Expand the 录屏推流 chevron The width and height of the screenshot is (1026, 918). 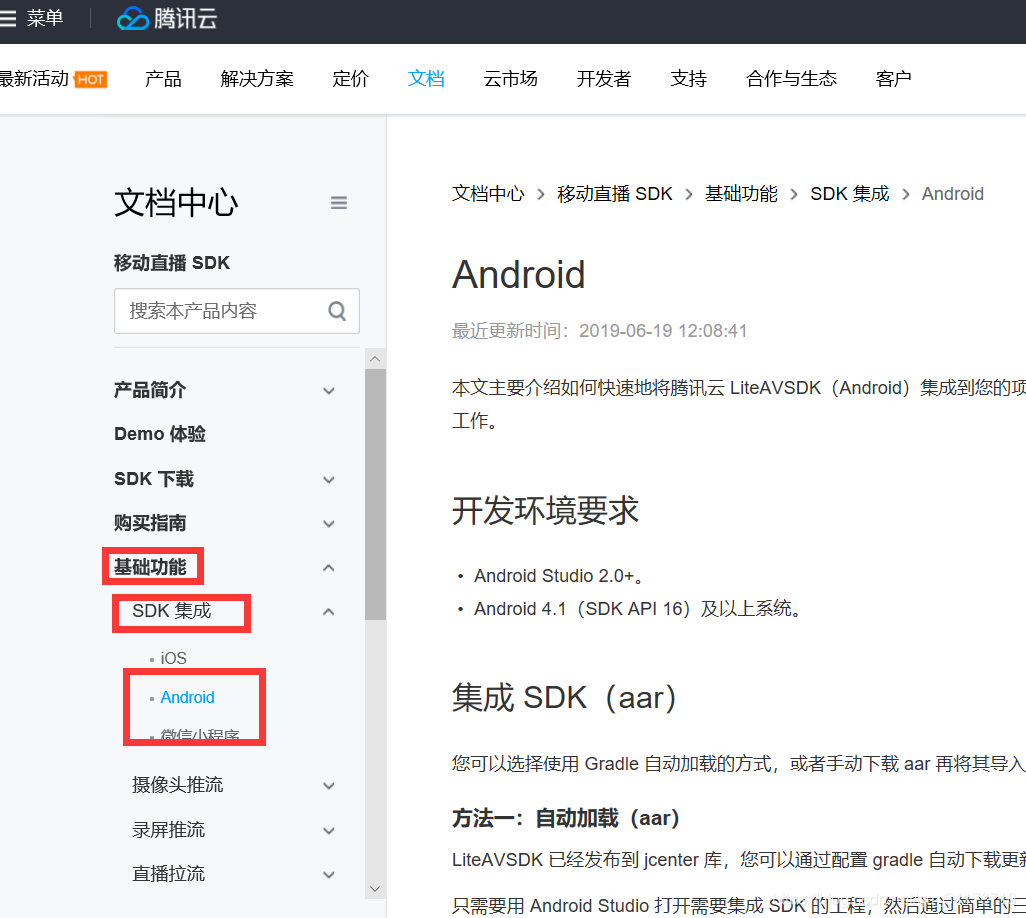(x=329, y=830)
